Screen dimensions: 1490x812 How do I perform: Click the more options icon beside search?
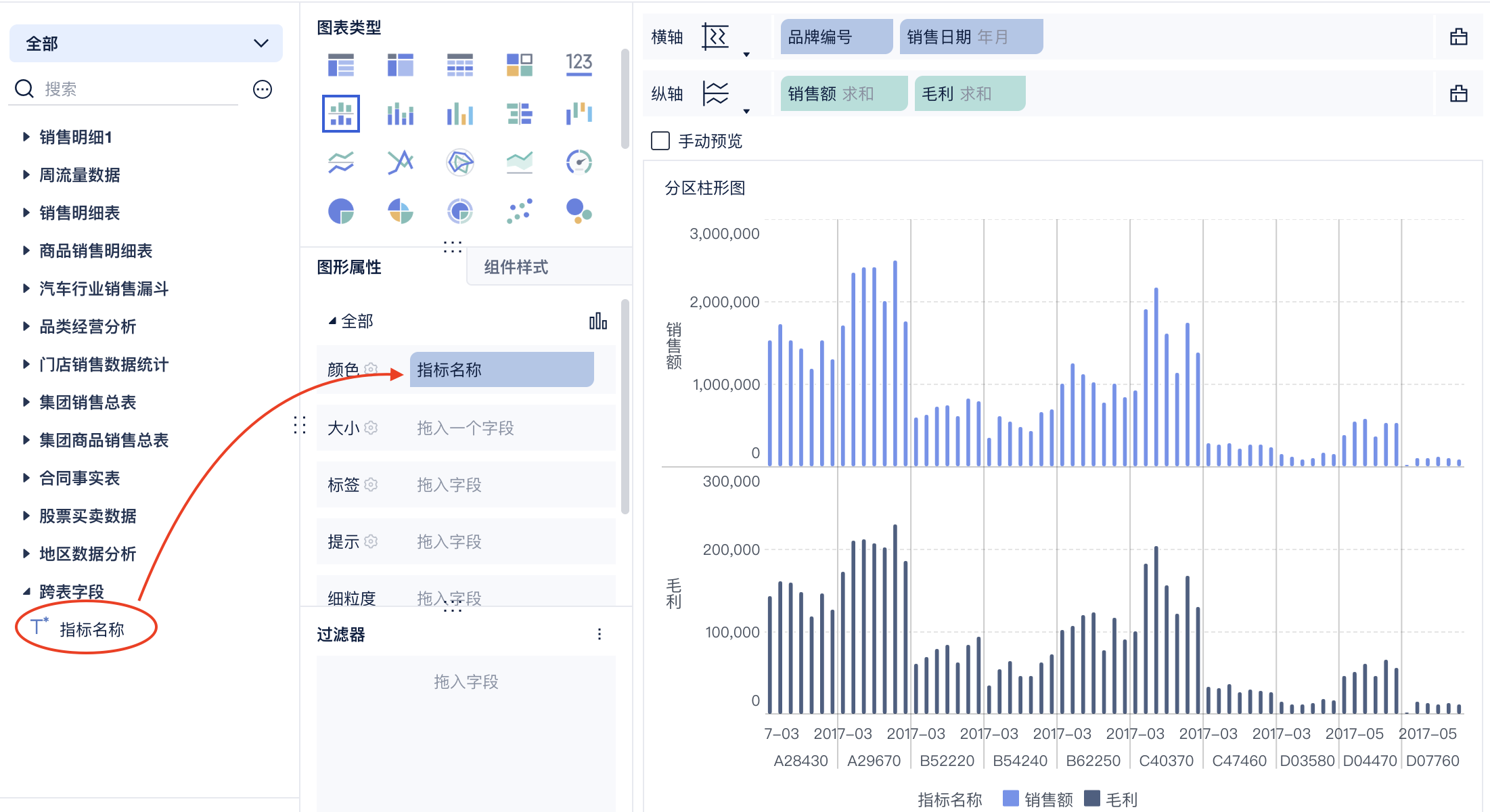tap(263, 89)
